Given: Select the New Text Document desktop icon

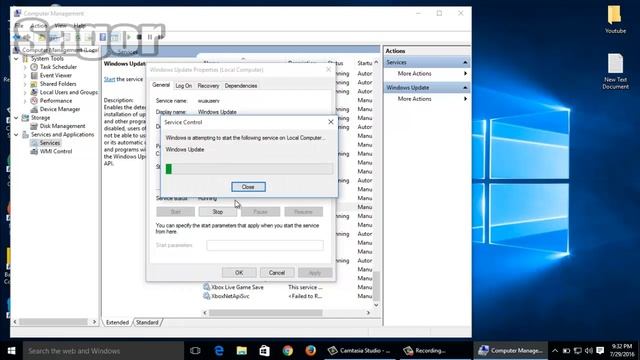Looking at the screenshot, I should pos(616,71).
